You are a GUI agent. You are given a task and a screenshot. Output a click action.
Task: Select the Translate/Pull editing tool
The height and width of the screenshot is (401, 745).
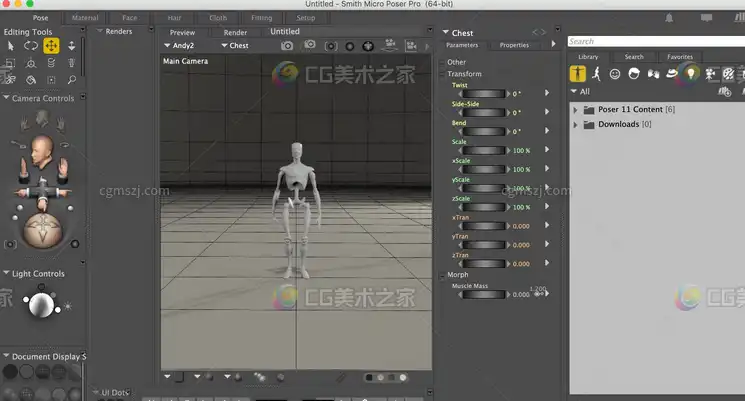(x=50, y=46)
